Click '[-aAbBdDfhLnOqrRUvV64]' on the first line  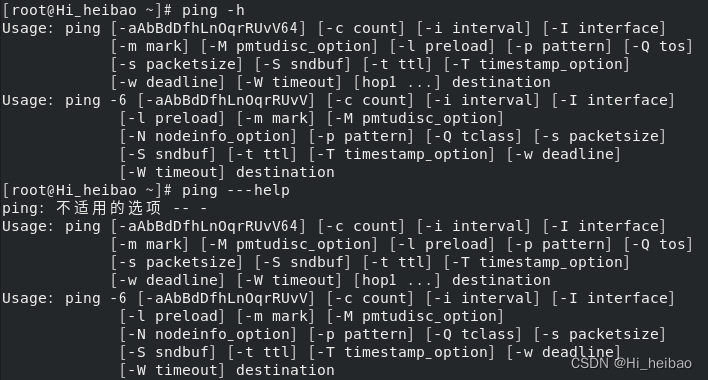pos(208,28)
